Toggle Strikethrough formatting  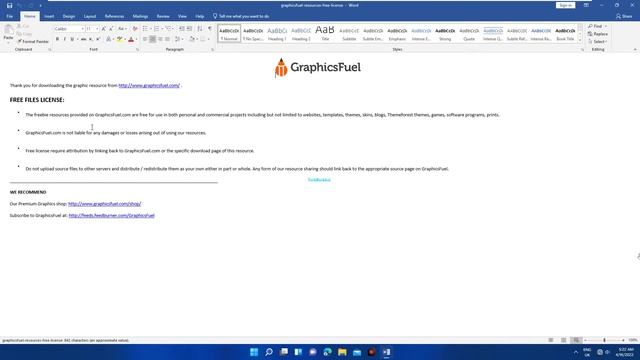coord(83,39)
